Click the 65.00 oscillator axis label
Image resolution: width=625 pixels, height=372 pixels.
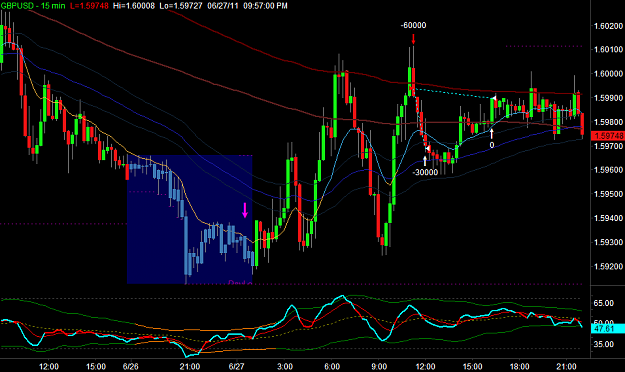603,303
